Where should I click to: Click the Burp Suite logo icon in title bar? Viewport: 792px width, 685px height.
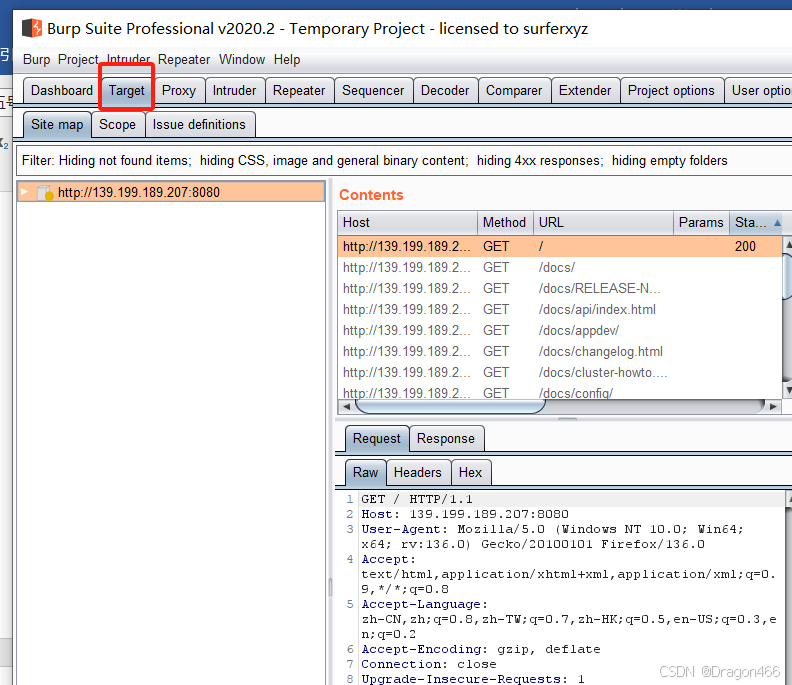[x=32, y=28]
